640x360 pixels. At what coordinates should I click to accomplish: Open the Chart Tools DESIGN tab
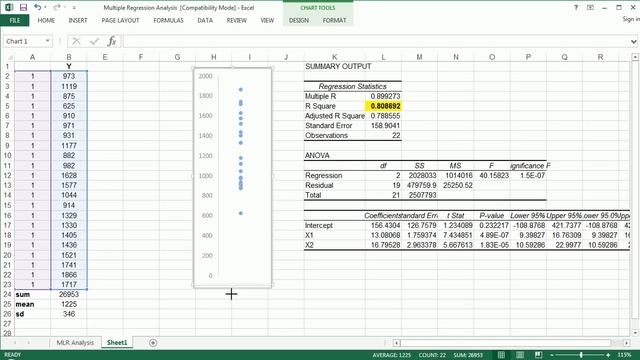click(x=299, y=20)
